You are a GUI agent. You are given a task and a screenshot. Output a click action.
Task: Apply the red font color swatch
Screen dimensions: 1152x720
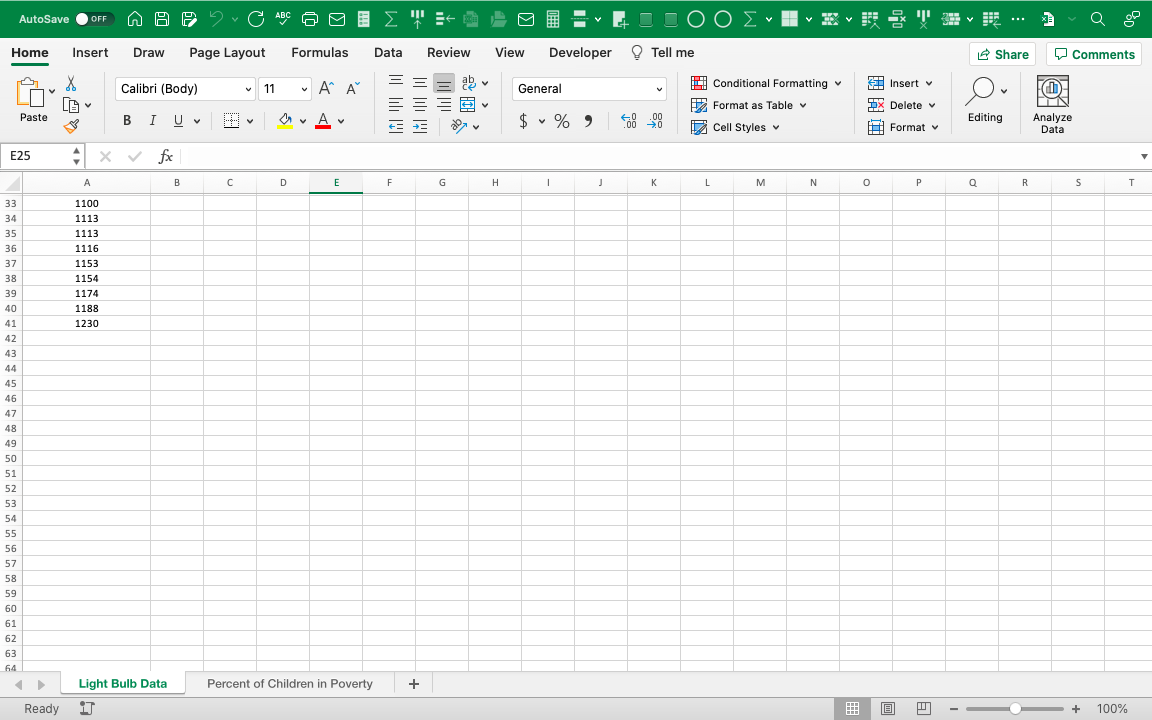point(323,121)
